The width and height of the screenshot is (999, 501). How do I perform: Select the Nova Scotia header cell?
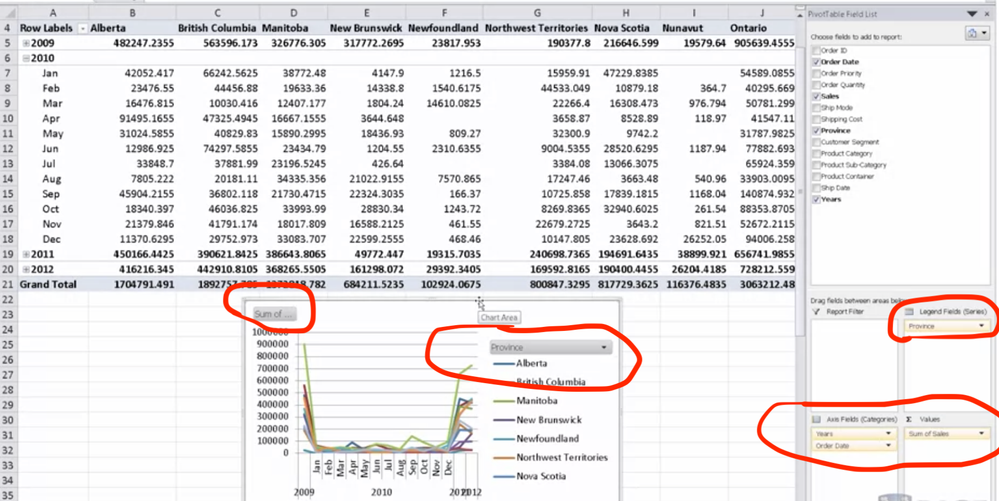[626, 28]
